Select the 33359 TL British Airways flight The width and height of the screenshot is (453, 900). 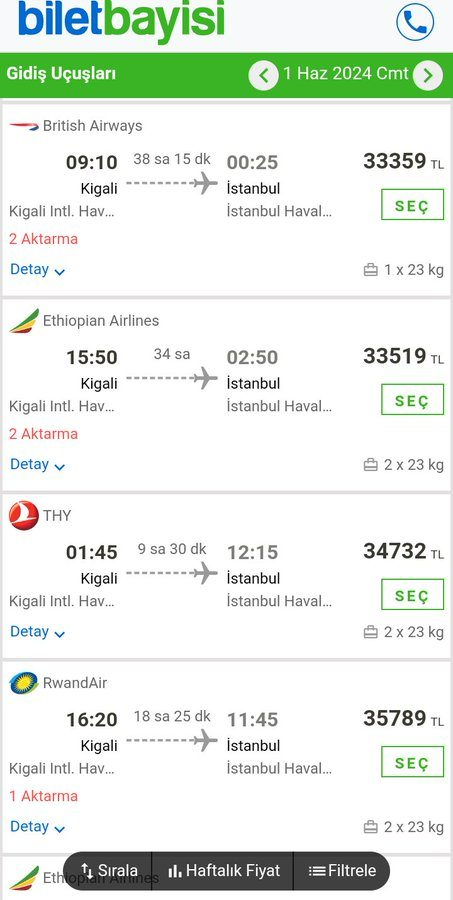coord(412,204)
